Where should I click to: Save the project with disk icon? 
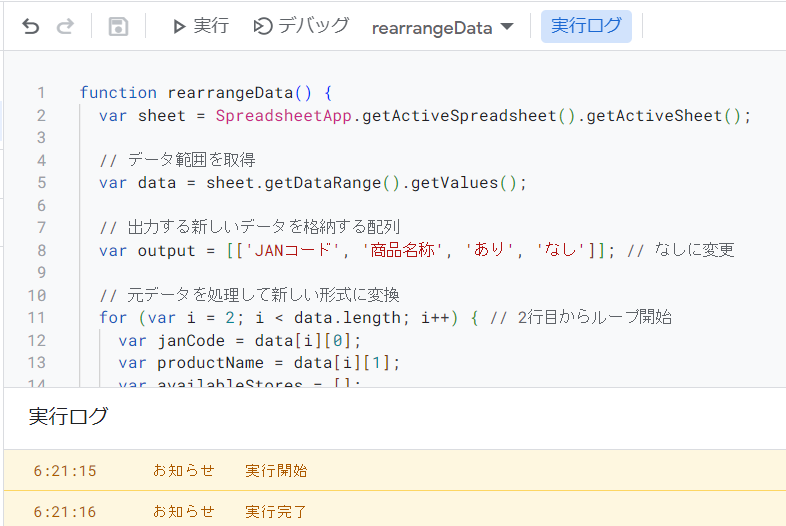click(118, 26)
